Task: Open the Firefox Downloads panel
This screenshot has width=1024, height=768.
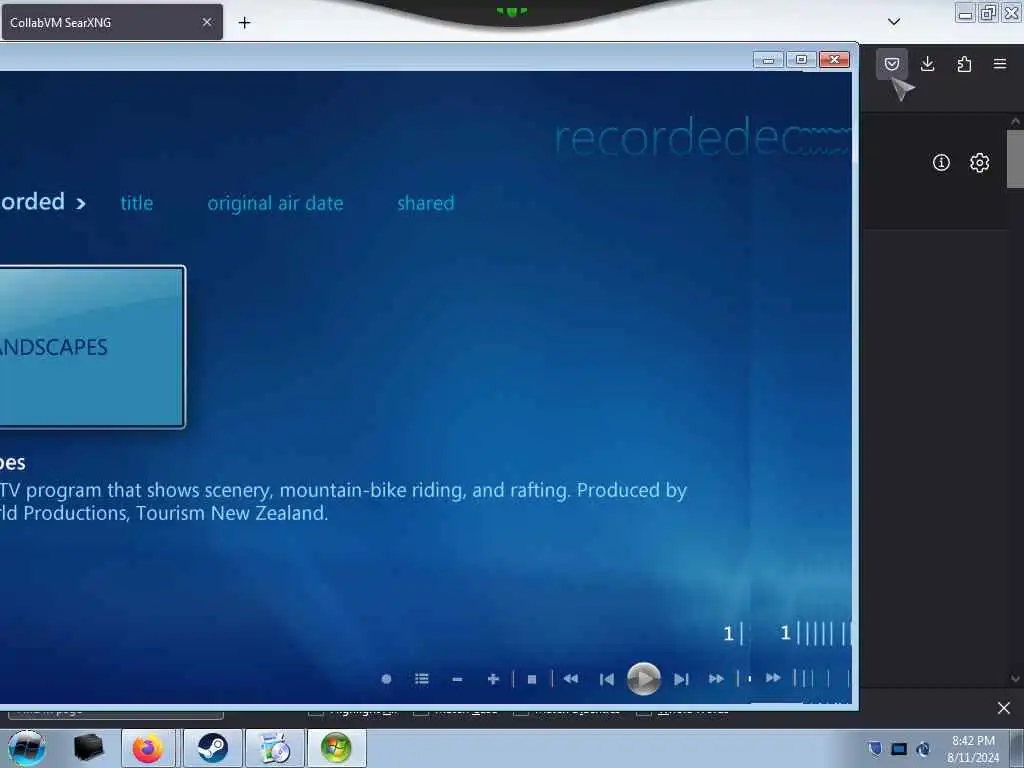Action: [x=927, y=64]
